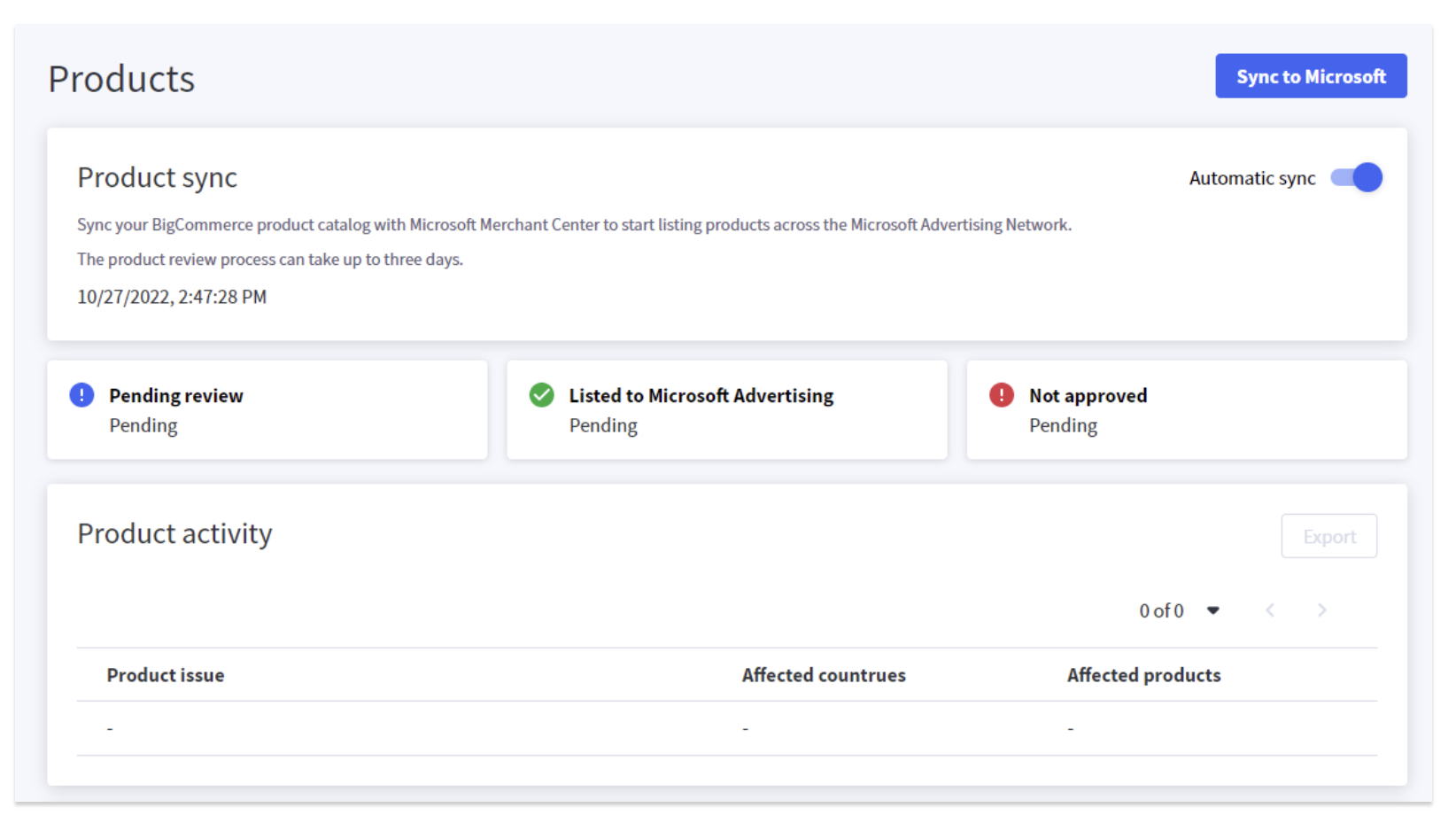This screenshot has height=831, width=1456.
Task: Click the Export button
Action: (x=1329, y=537)
